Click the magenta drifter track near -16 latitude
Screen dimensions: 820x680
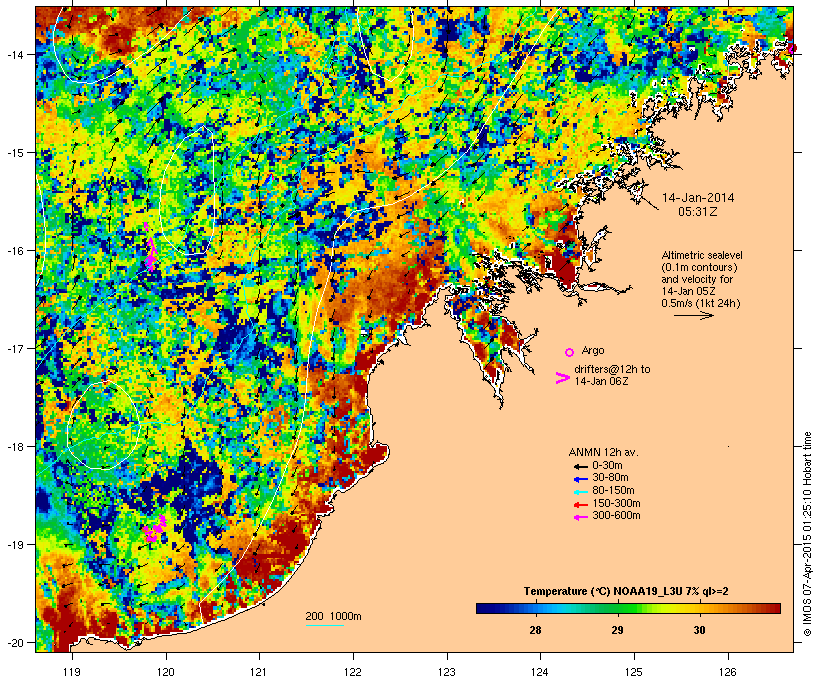[150, 247]
